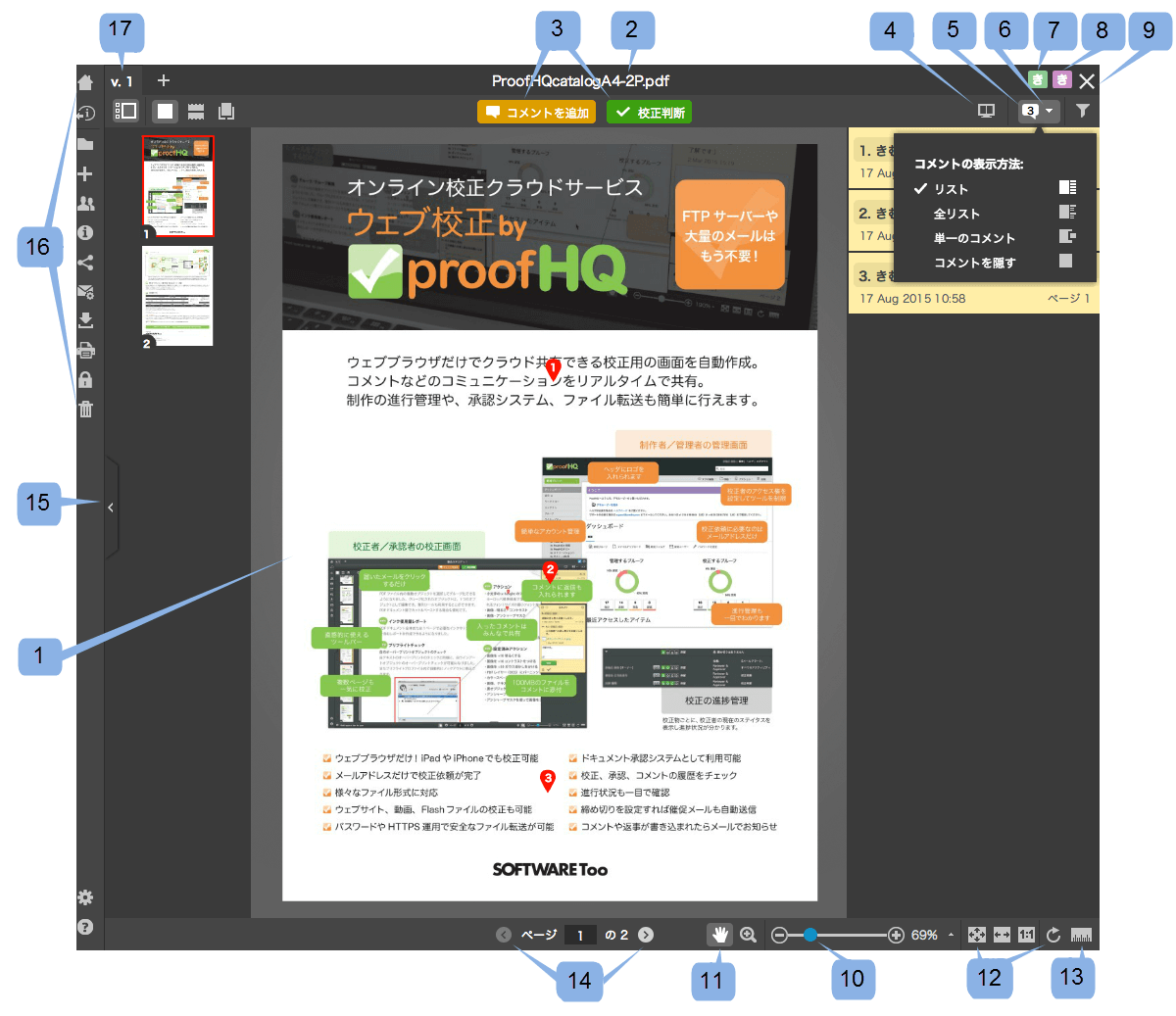Delete the proof with the trash icon

pos(85,409)
